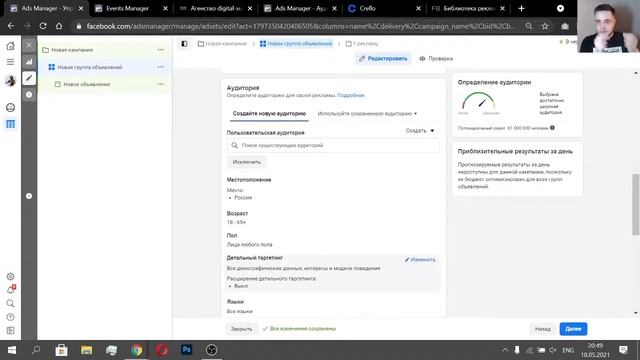Click the audience definition gauge
The width and height of the screenshot is (640, 360).
point(478,101)
